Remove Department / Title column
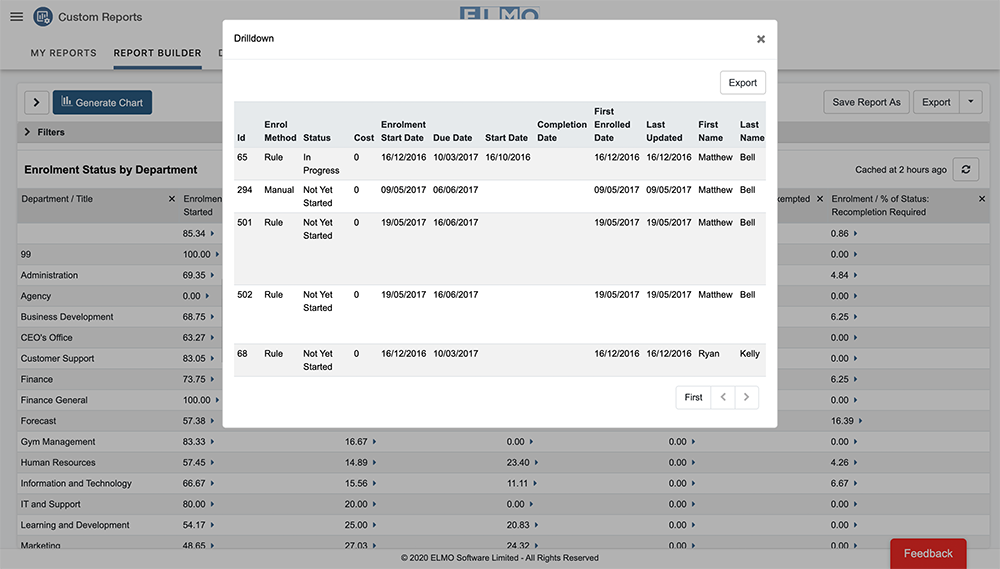The image size is (1000, 569). [x=172, y=199]
